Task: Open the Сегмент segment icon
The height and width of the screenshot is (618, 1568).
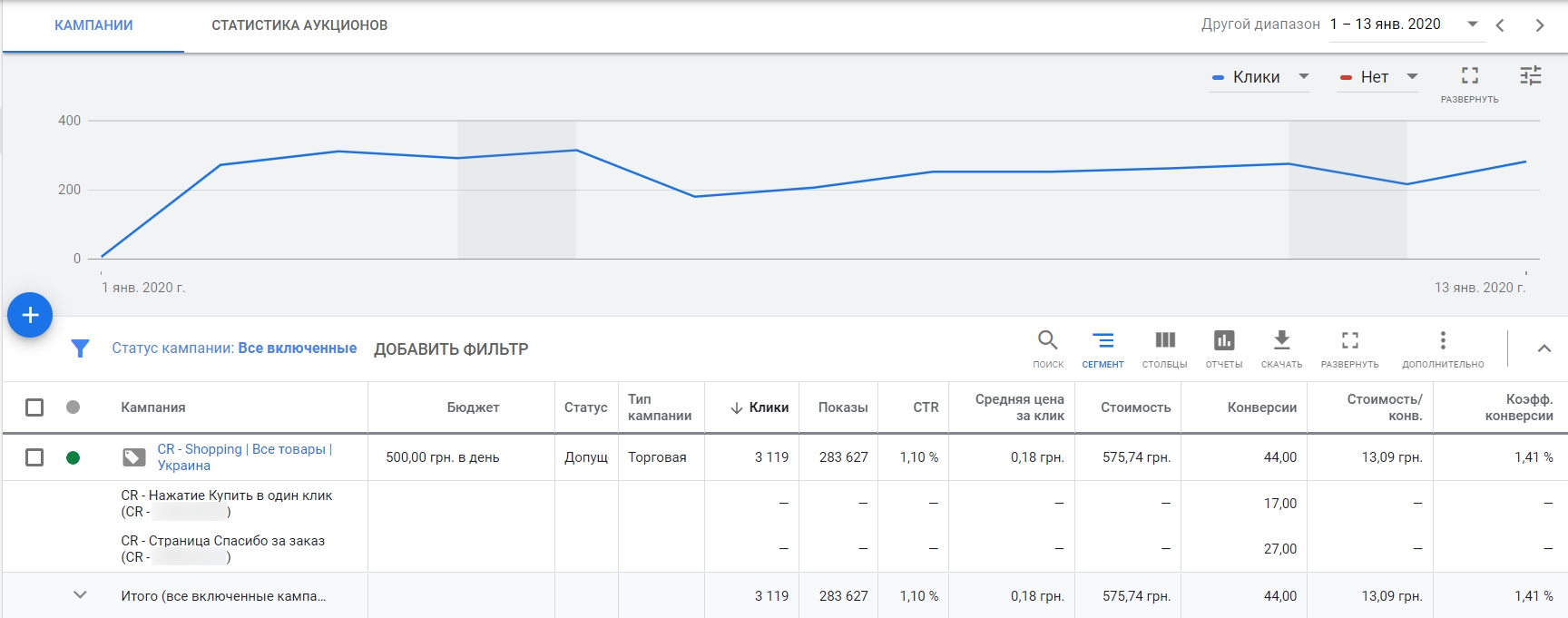Action: click(1102, 340)
